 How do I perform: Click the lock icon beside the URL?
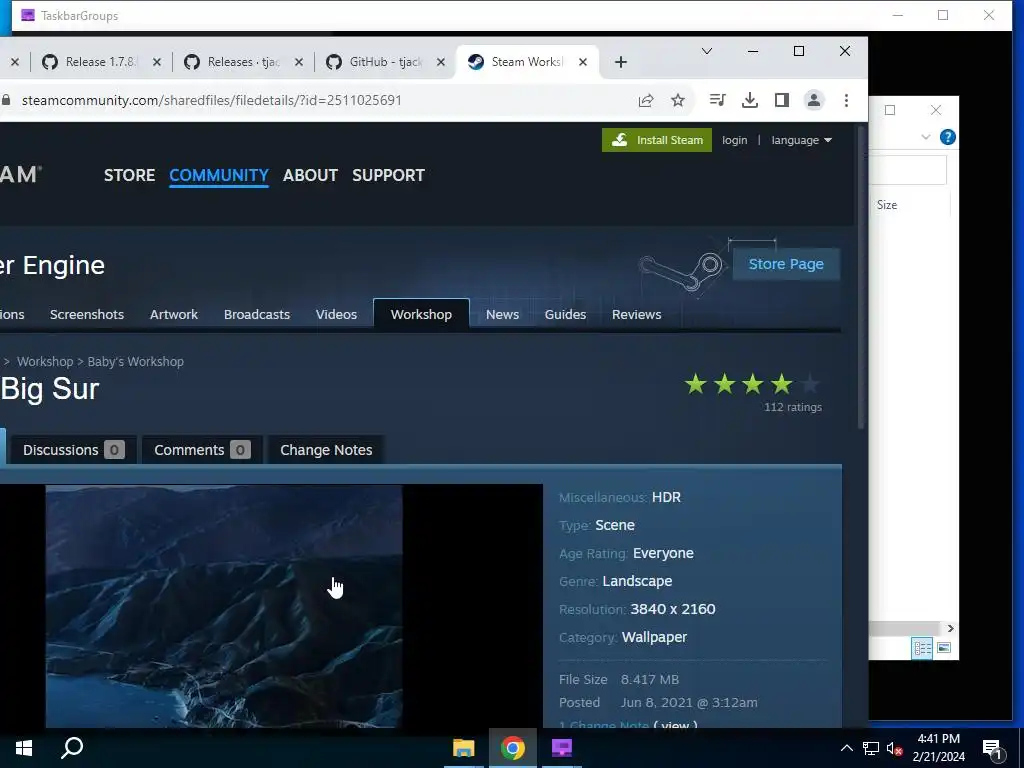coord(7,100)
